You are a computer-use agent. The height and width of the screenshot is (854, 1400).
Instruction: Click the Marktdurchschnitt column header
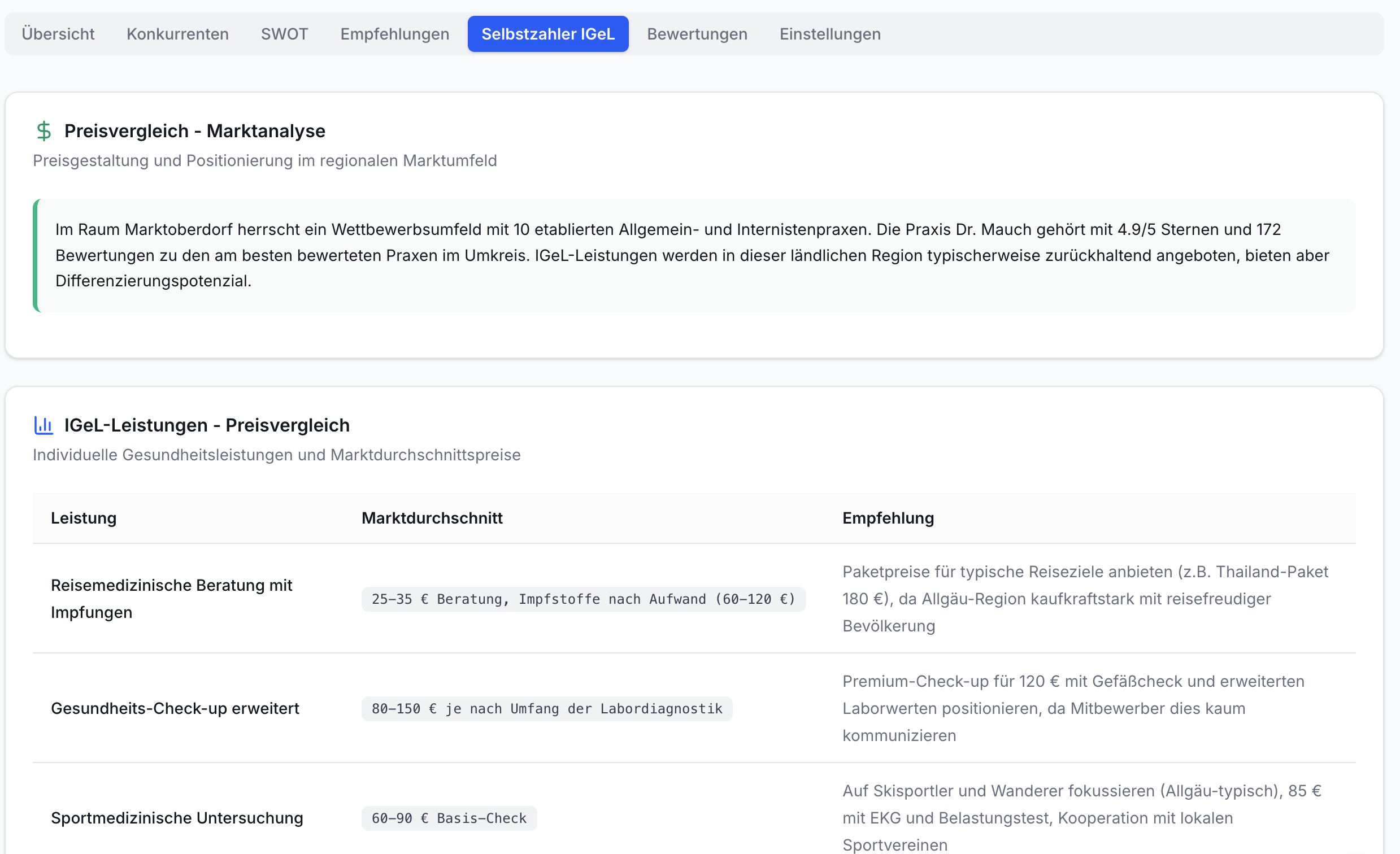(432, 517)
